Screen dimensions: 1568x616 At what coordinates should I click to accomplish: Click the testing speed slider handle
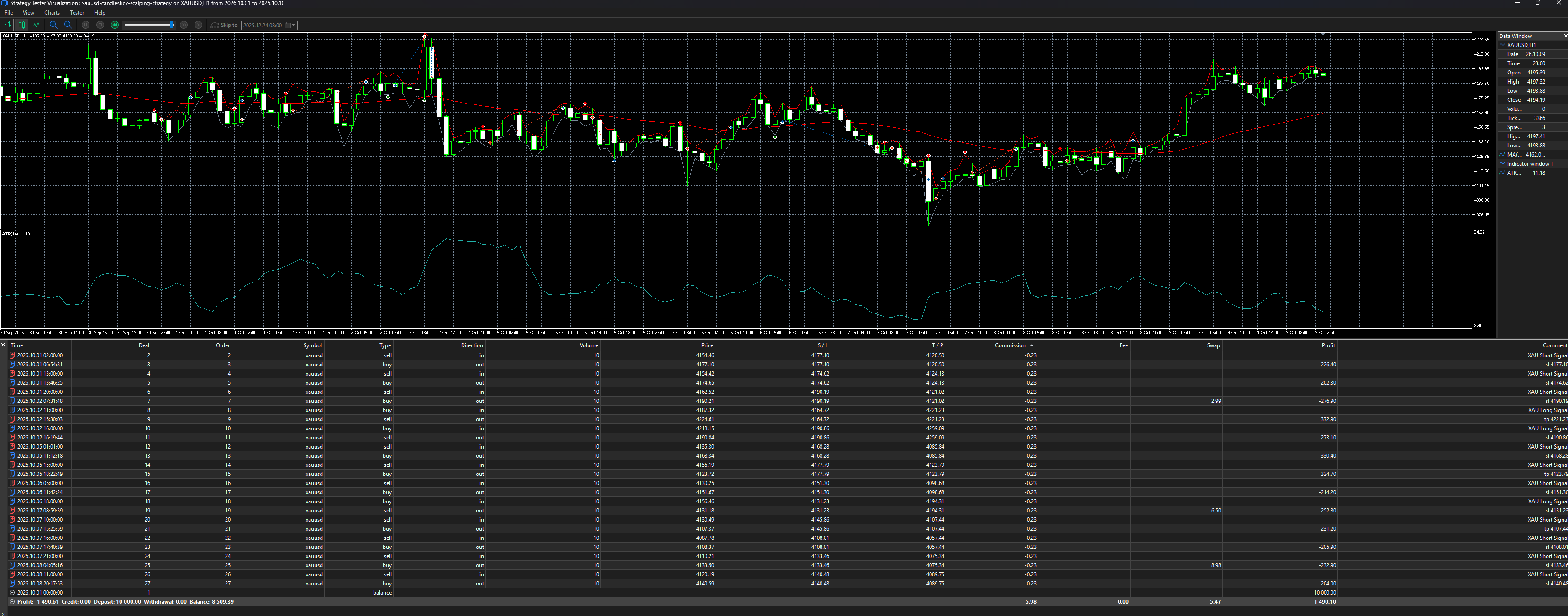(172, 25)
